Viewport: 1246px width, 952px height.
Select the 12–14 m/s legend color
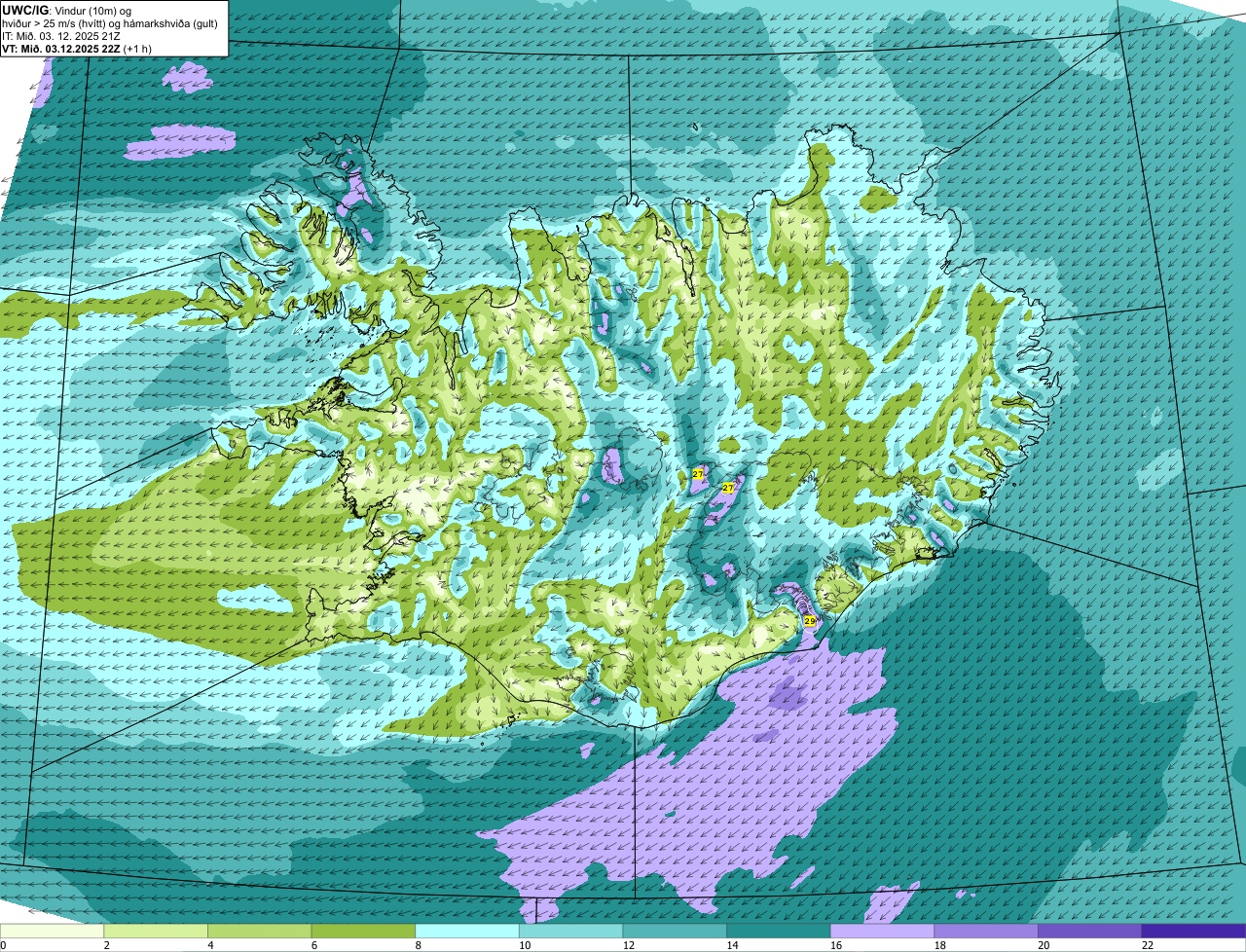pyautogui.click(x=675, y=931)
